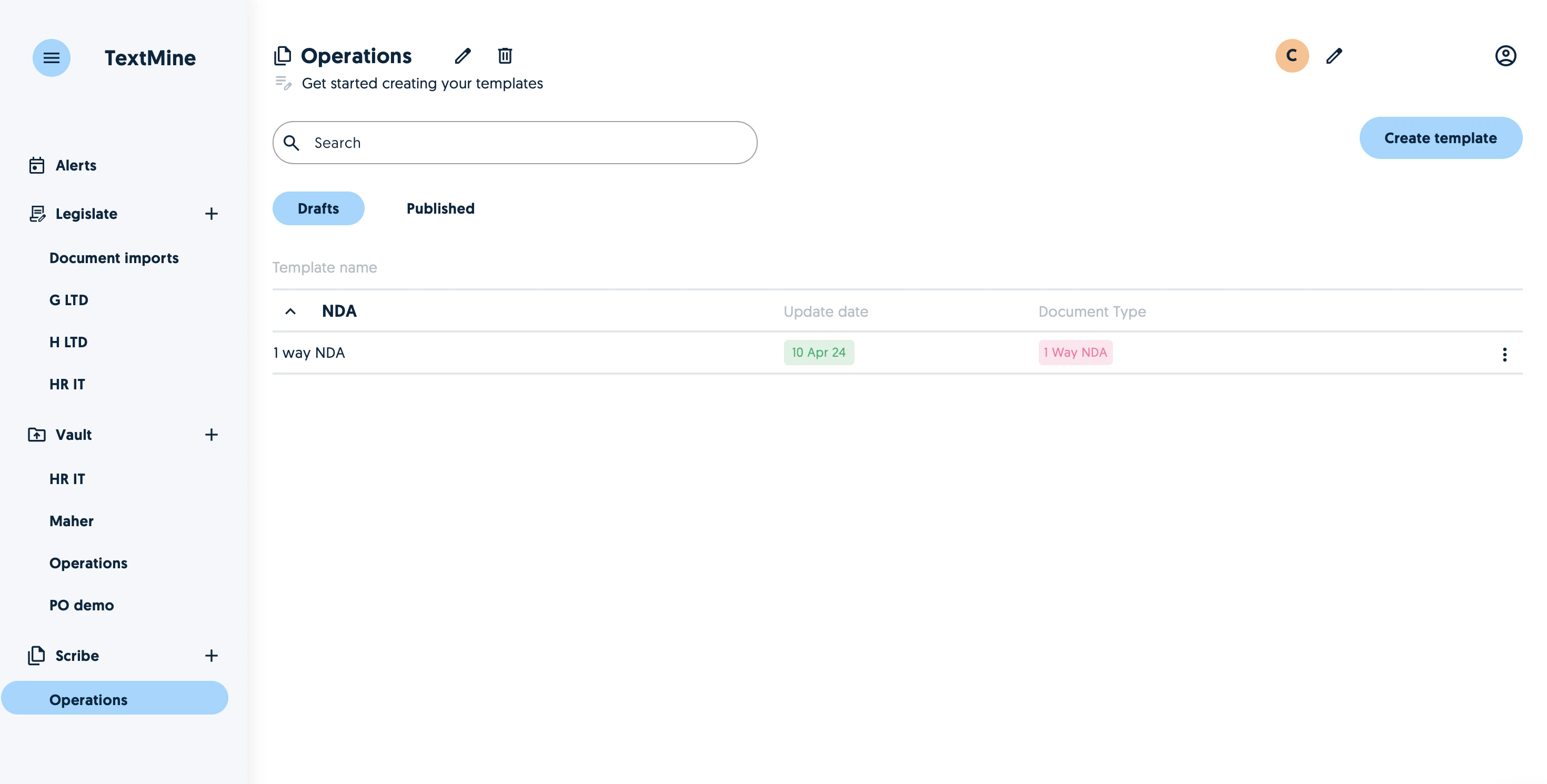Open the Vault section
This screenshot has height=784, width=1547.
pyautogui.click(x=73, y=435)
